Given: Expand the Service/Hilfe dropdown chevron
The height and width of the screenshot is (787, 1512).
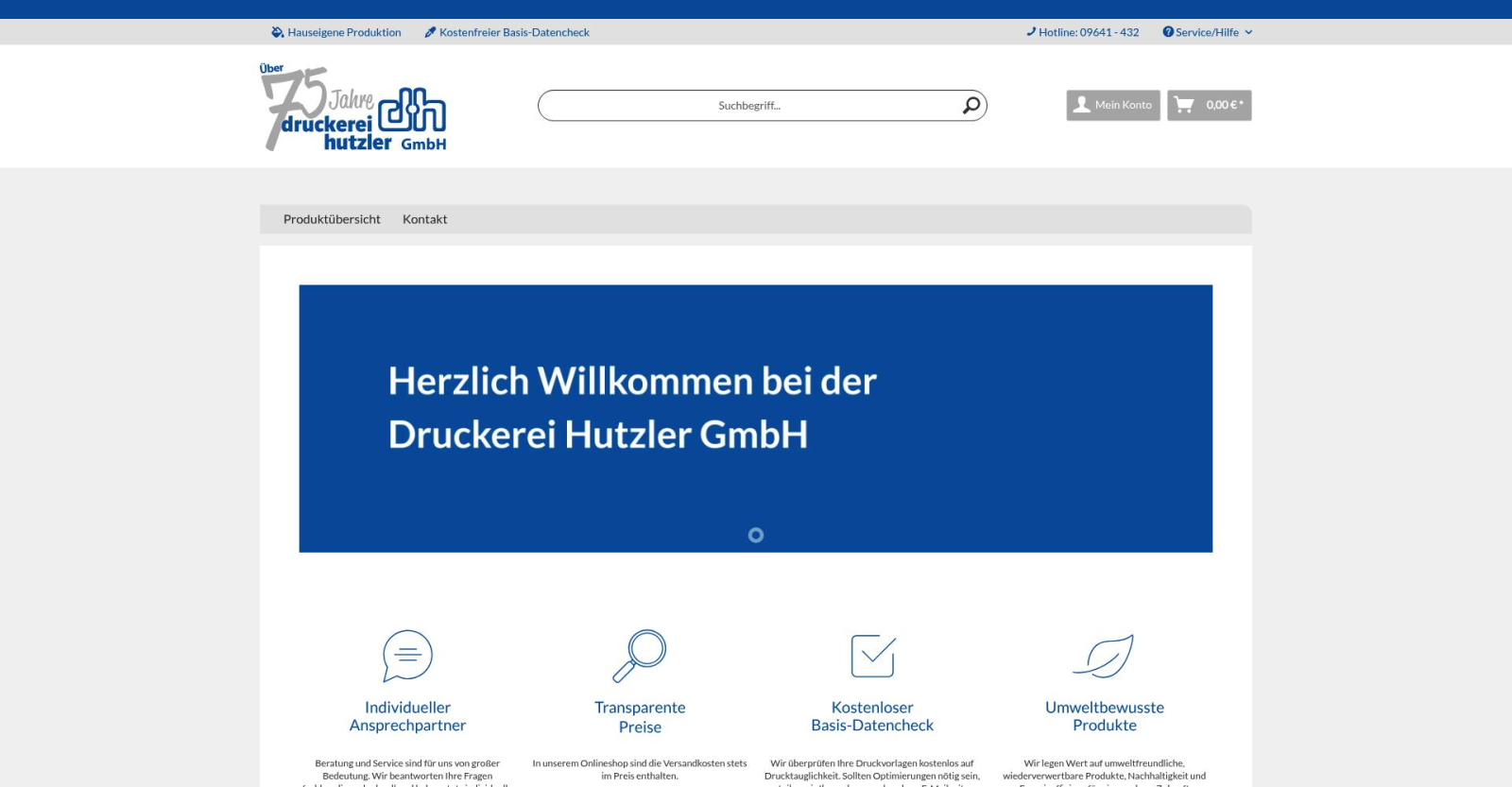Looking at the screenshot, I should (1248, 32).
